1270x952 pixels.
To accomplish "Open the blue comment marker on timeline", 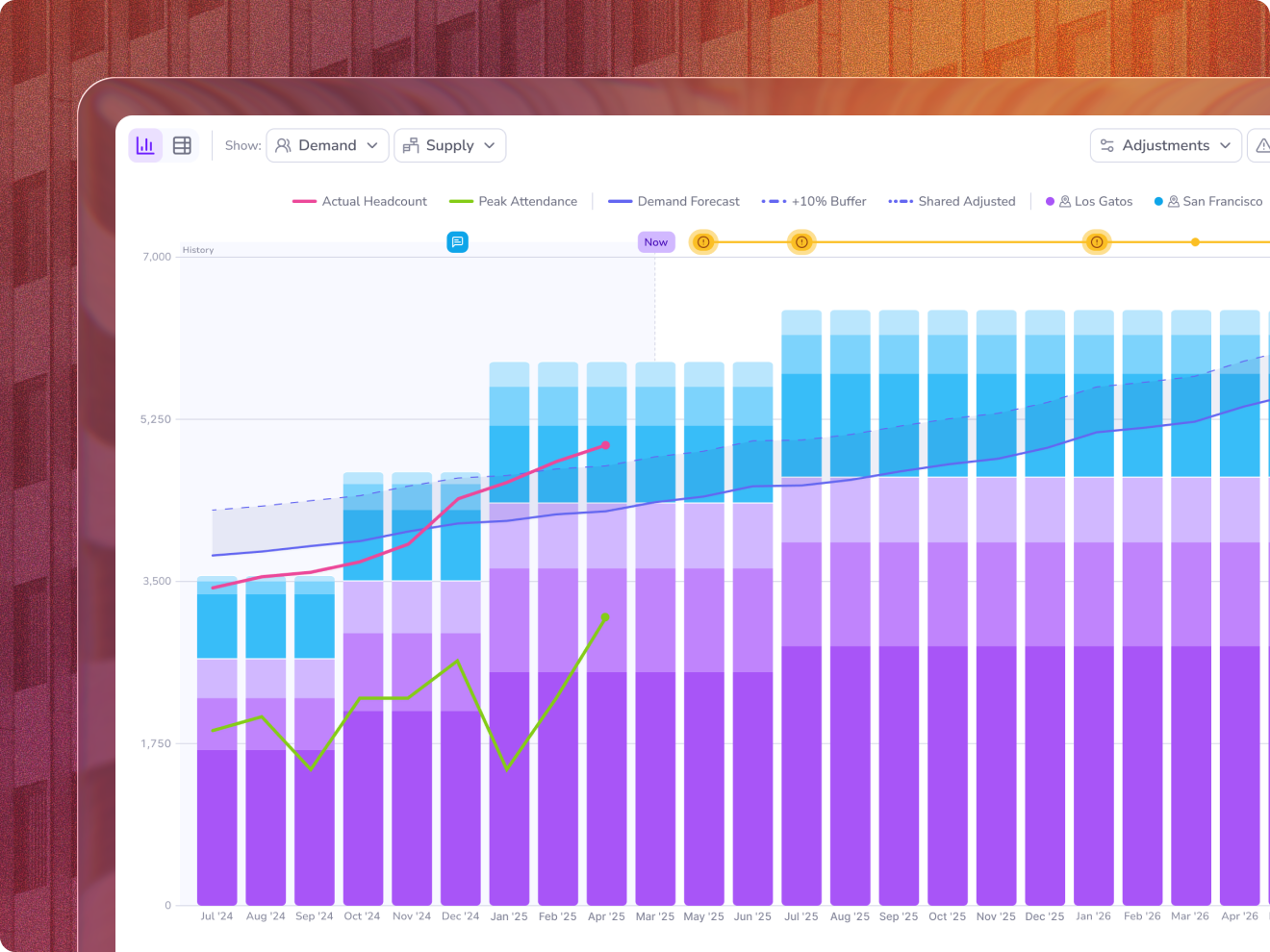I will 458,242.
